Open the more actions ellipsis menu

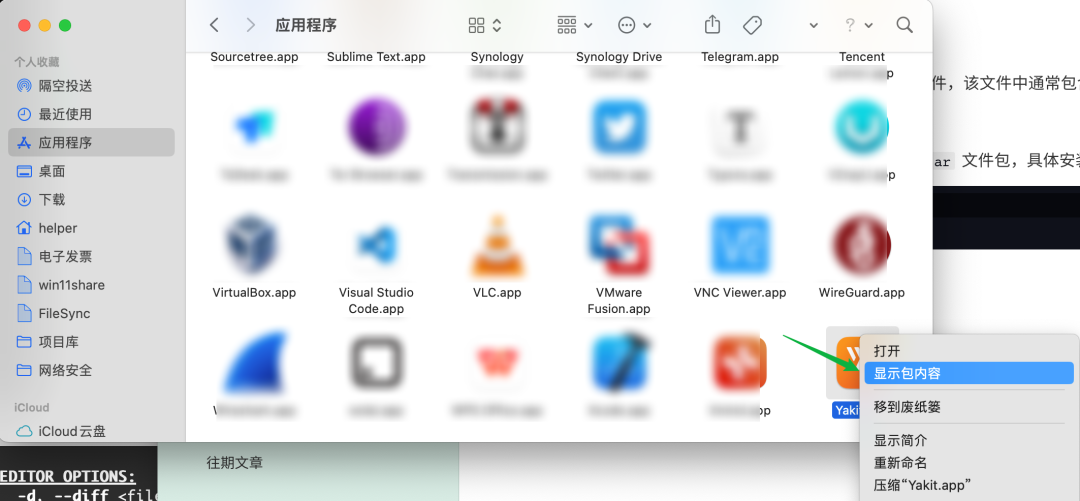tap(634, 25)
